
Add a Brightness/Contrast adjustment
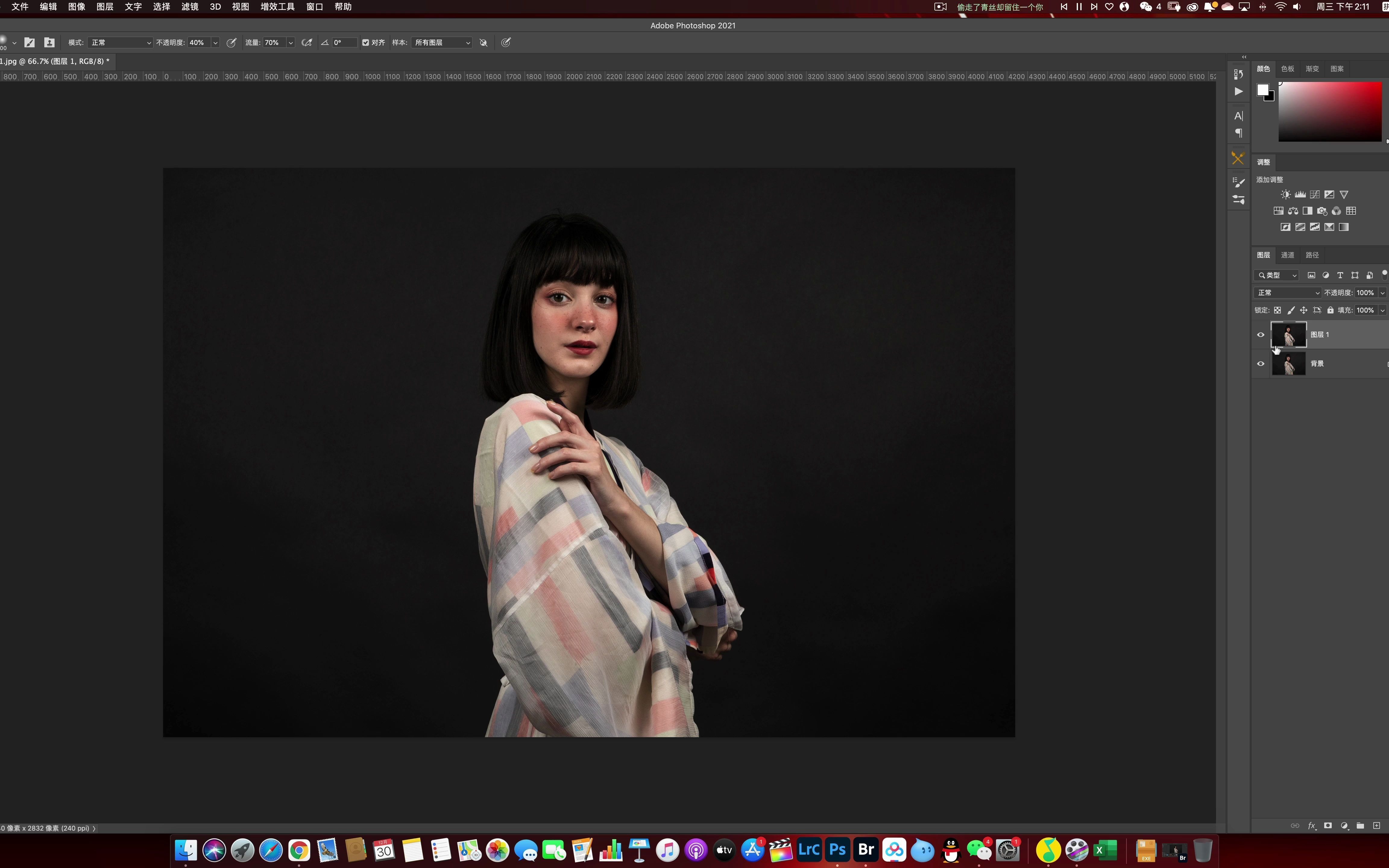point(1286,195)
